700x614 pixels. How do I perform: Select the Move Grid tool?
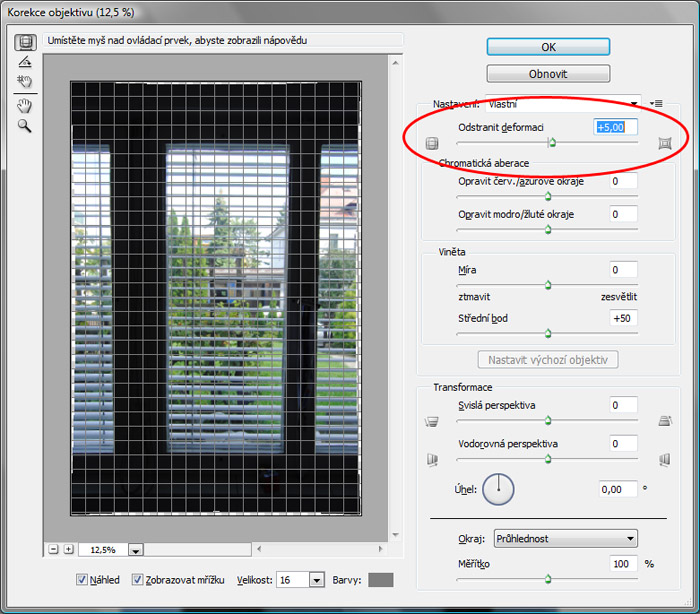point(24,82)
